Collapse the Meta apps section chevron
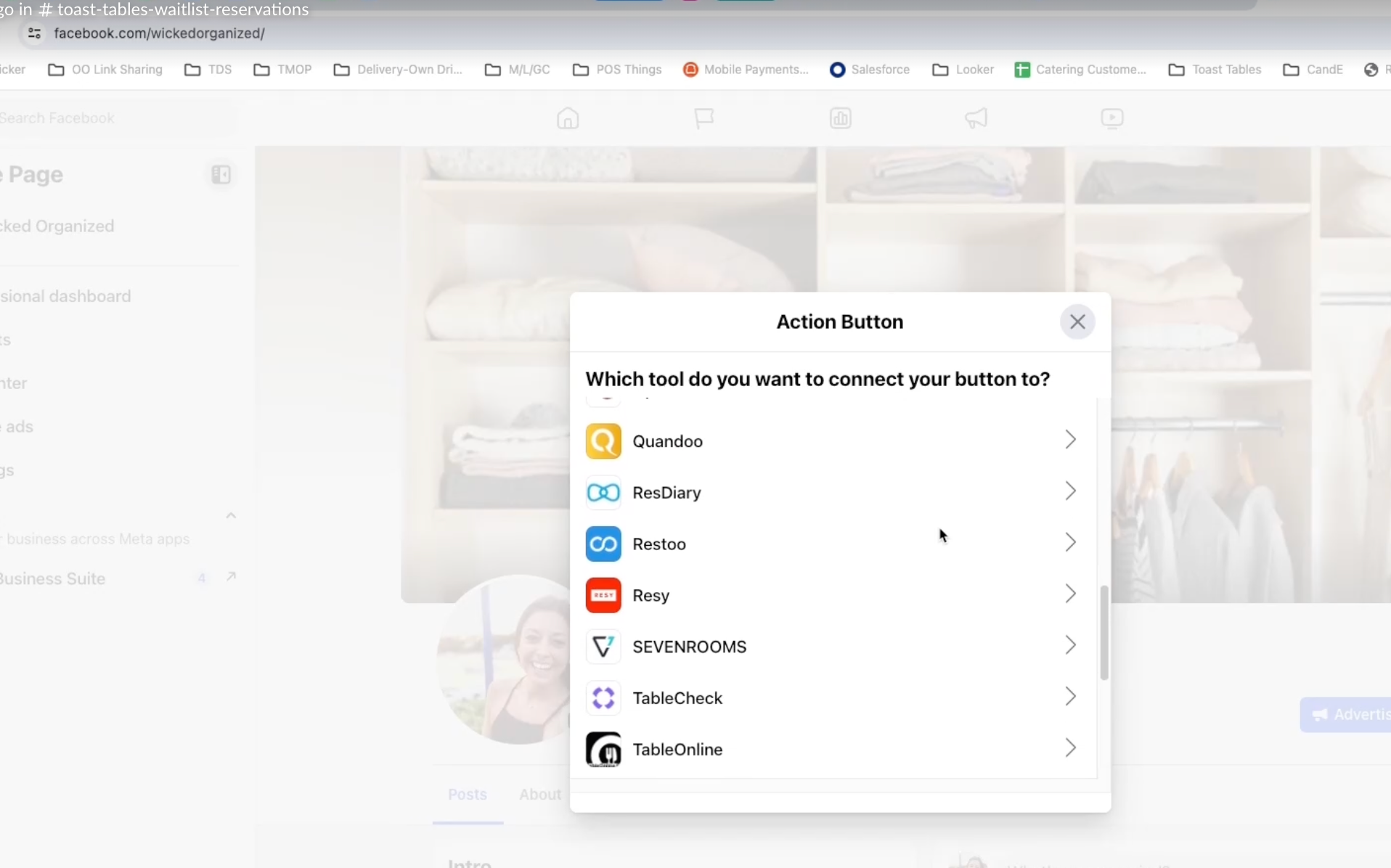This screenshot has width=1391, height=868. pyautogui.click(x=231, y=516)
